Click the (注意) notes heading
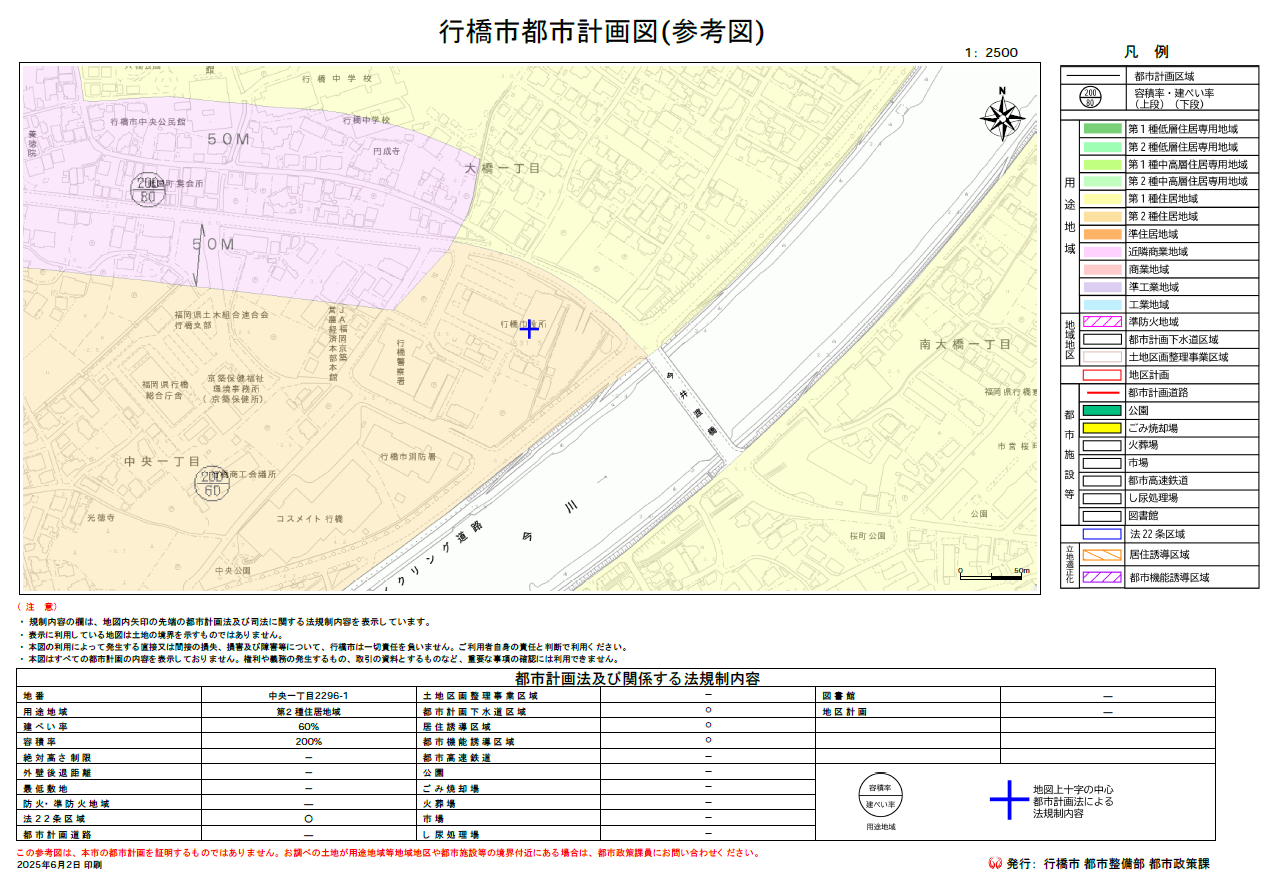 (x=37, y=608)
